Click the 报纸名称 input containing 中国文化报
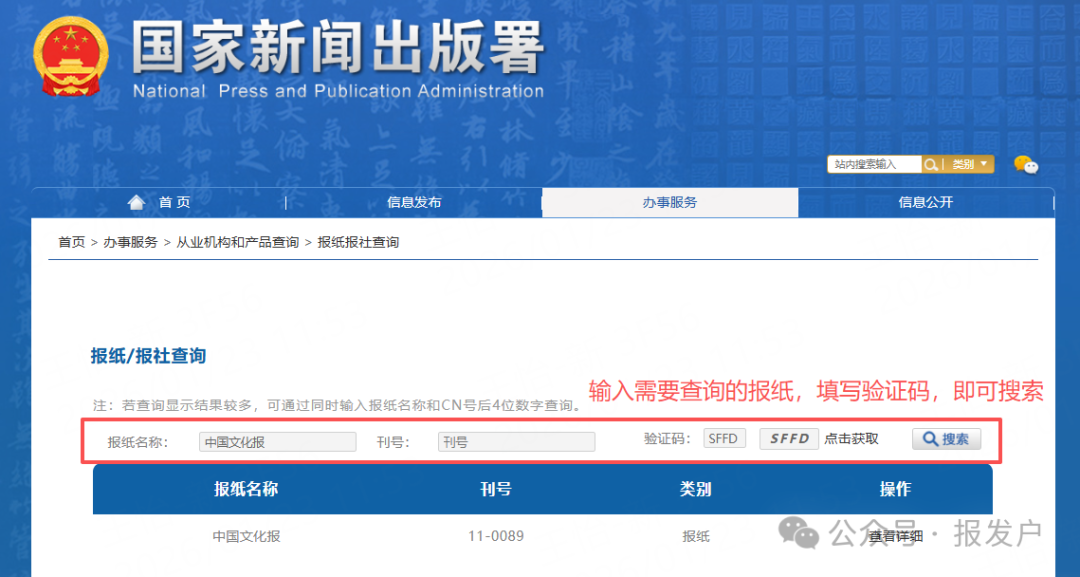Image resolution: width=1080 pixels, height=577 pixels. click(277, 440)
